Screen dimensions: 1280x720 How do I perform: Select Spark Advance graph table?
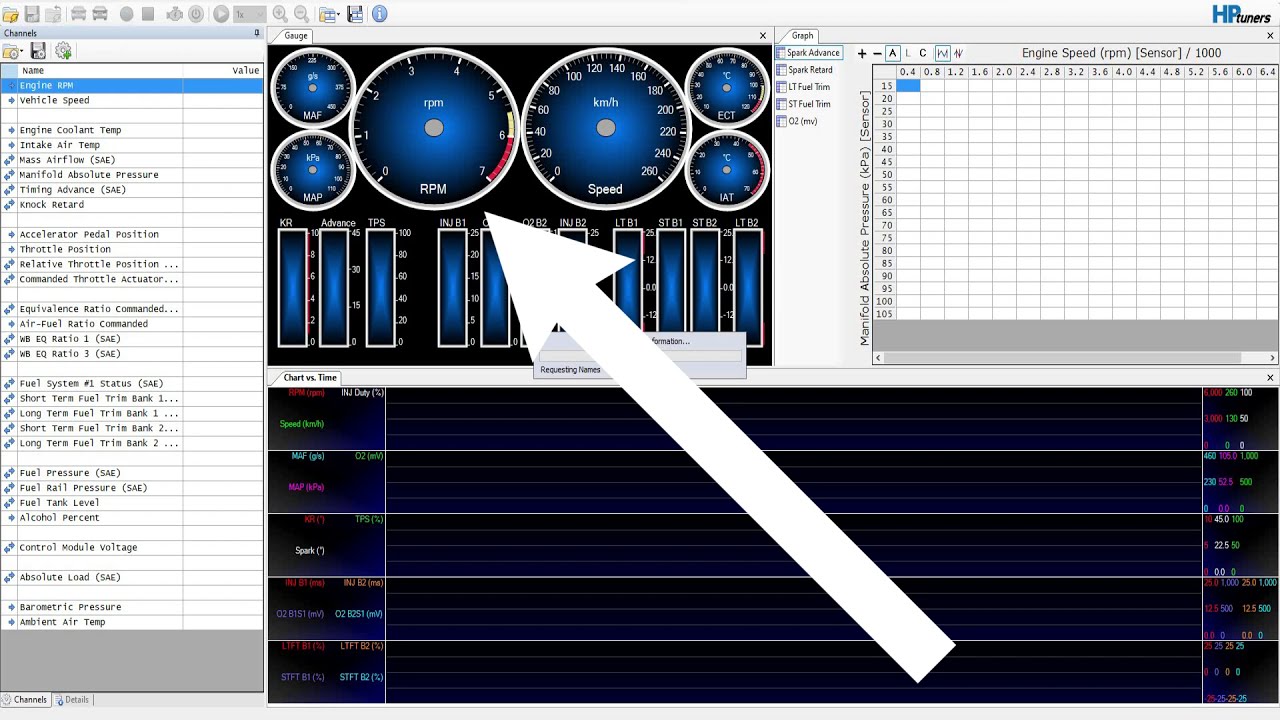tap(809, 53)
